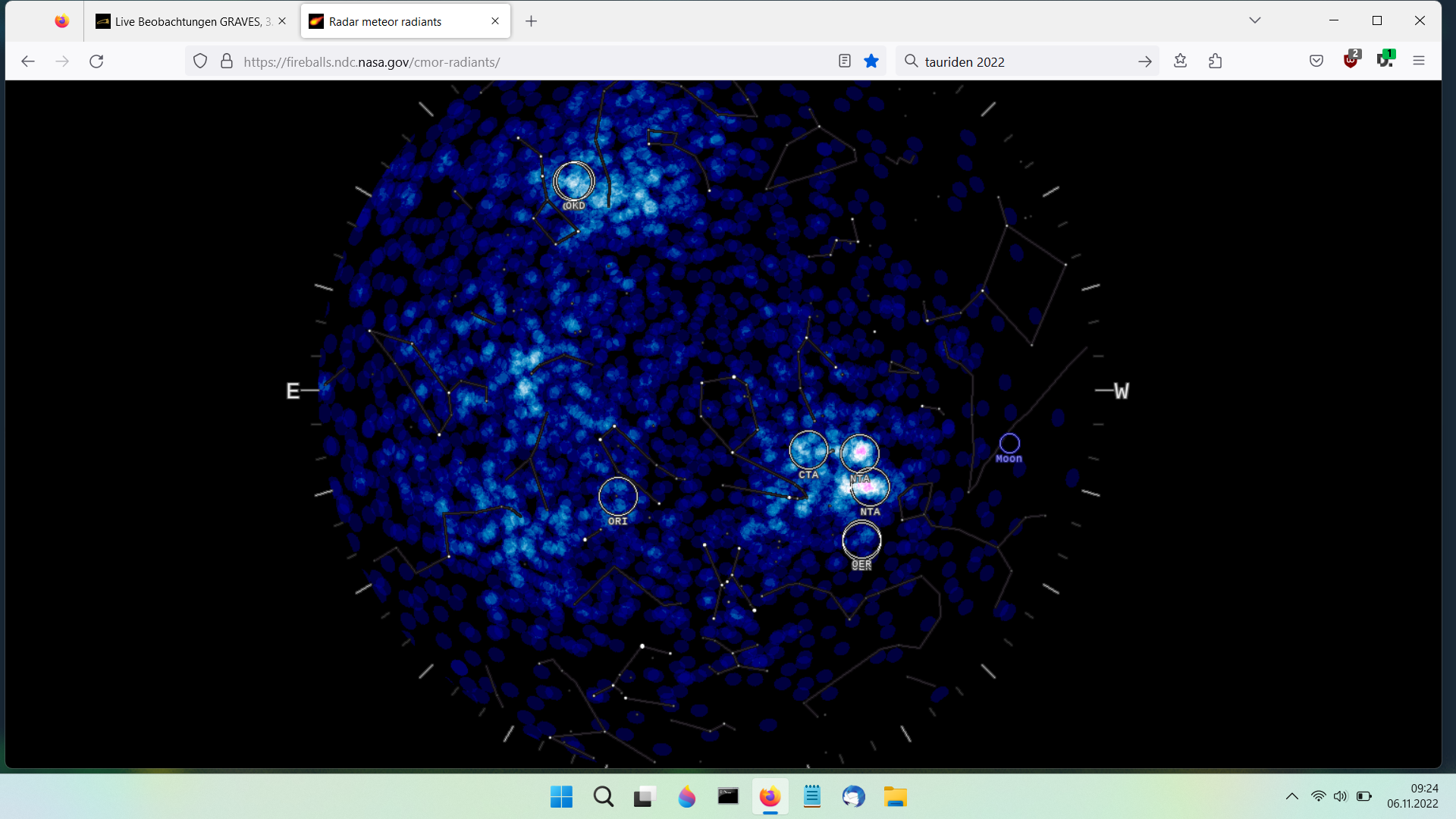This screenshot has height=819, width=1456.
Task: Open the extension with green badge
Action: pyautogui.click(x=1385, y=60)
